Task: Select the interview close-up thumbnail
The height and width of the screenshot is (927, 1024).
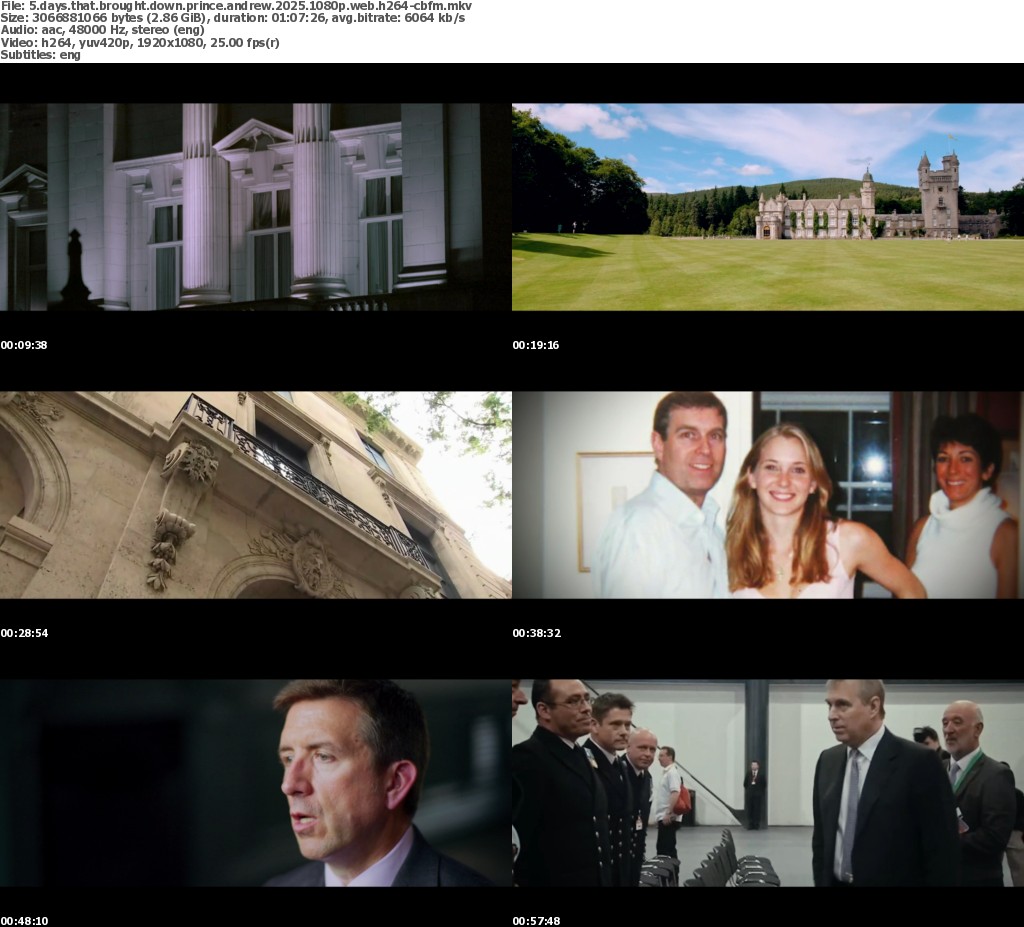Action: click(x=255, y=783)
